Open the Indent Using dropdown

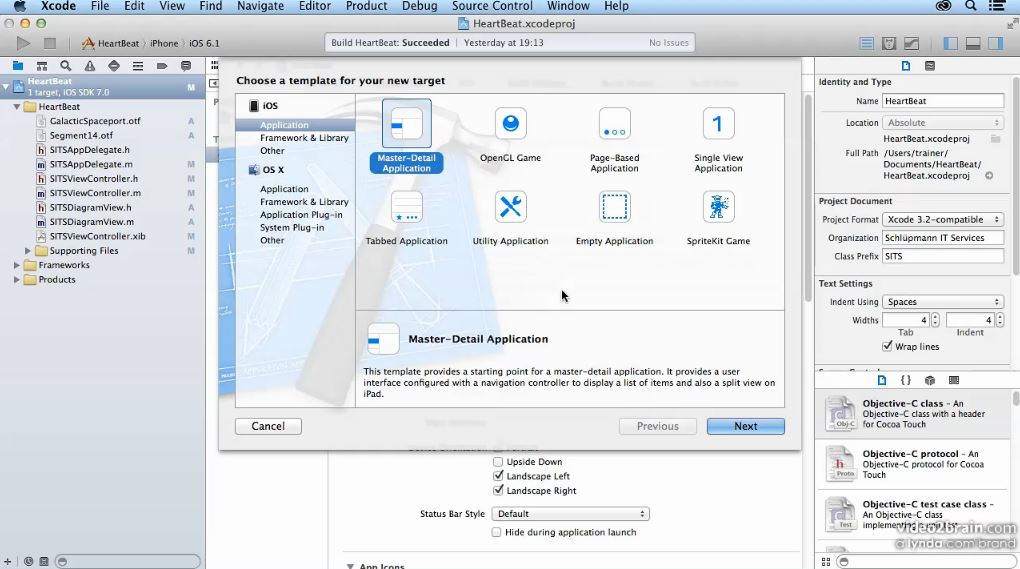click(x=943, y=302)
